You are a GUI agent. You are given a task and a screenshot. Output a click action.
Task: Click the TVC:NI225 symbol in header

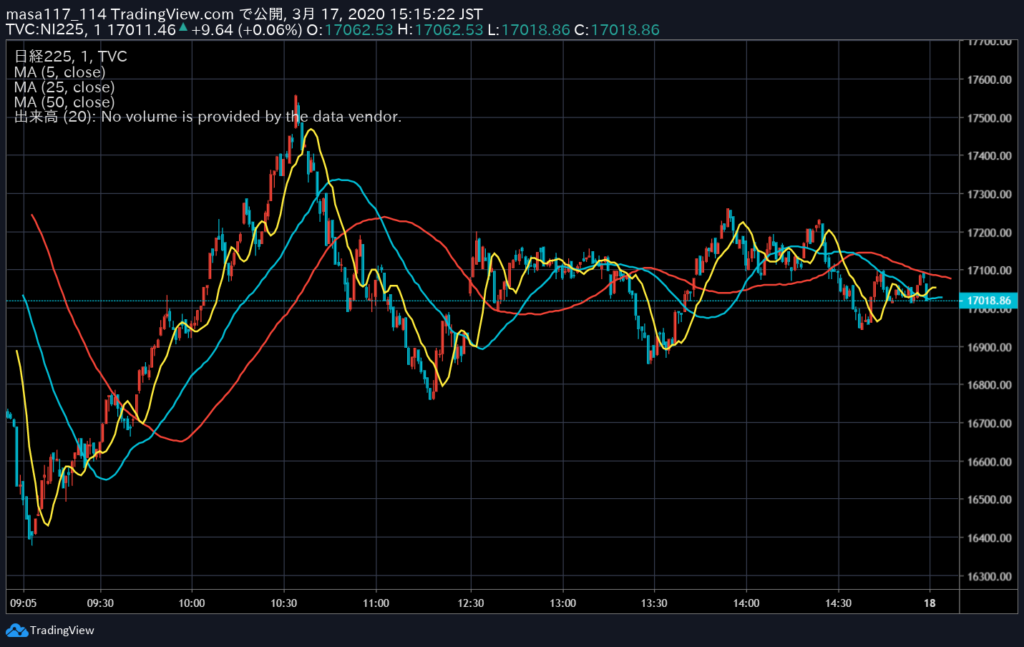[44, 30]
